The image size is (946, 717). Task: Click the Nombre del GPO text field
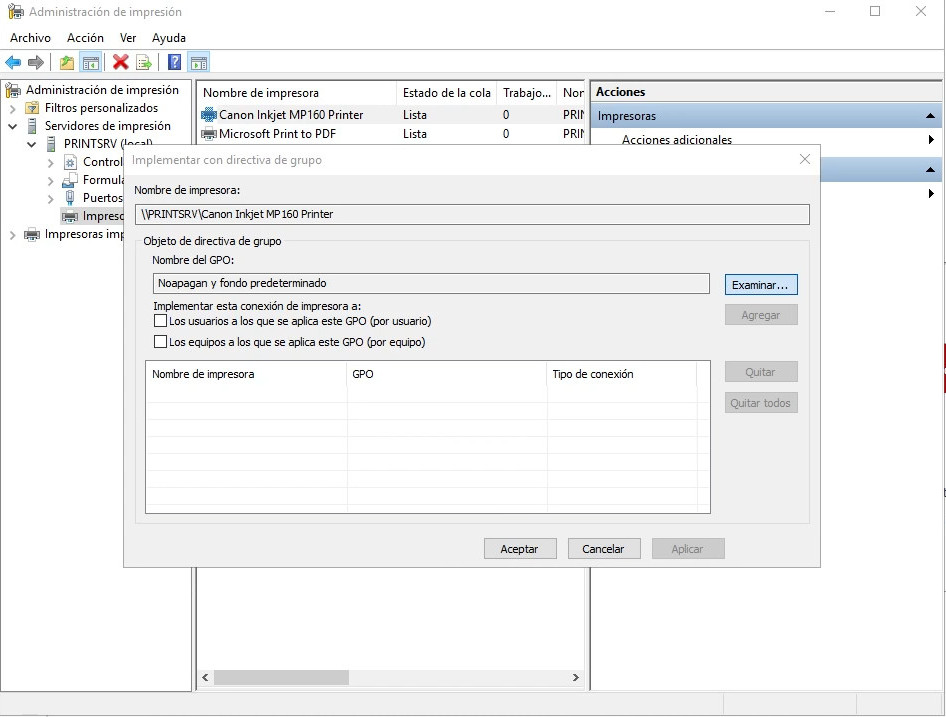click(x=430, y=283)
